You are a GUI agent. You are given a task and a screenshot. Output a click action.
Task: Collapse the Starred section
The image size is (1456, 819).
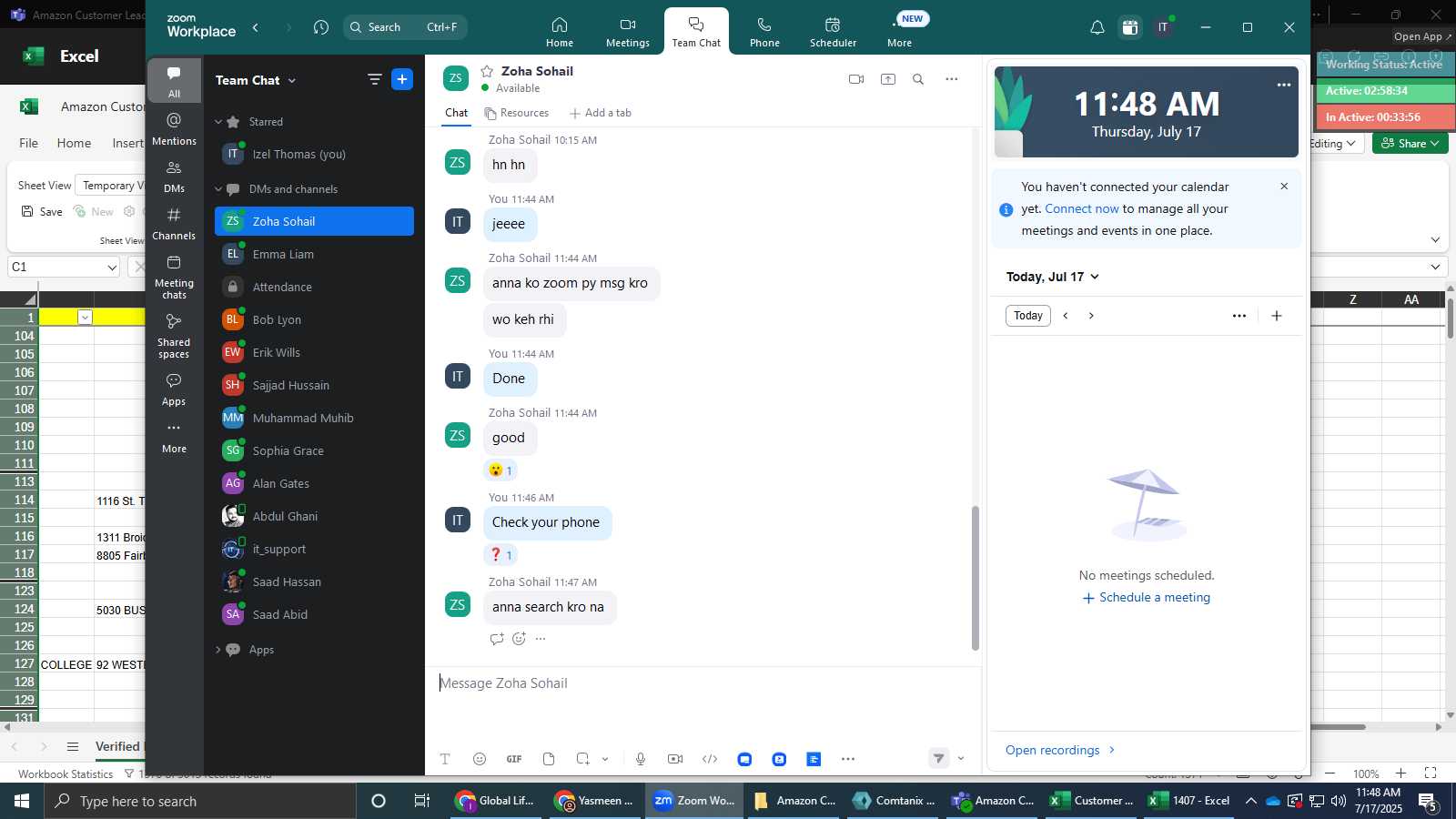[218, 122]
